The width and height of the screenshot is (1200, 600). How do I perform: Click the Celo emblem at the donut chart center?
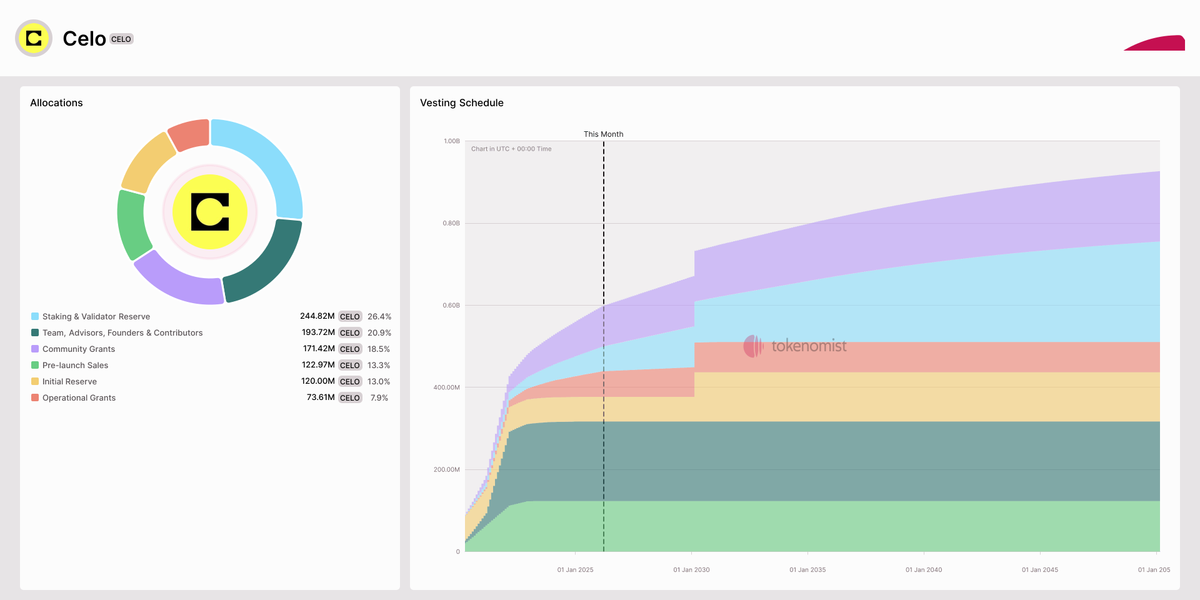[x=208, y=212]
